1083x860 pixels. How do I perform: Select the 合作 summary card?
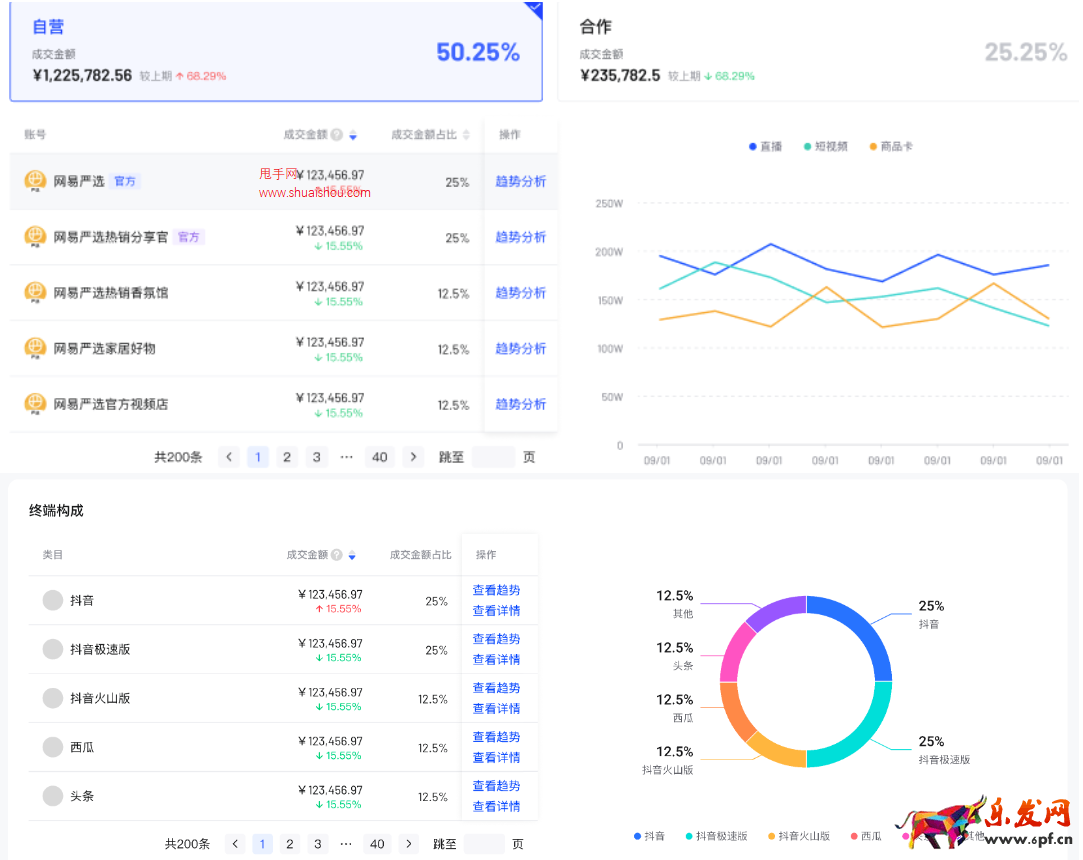coord(818,51)
